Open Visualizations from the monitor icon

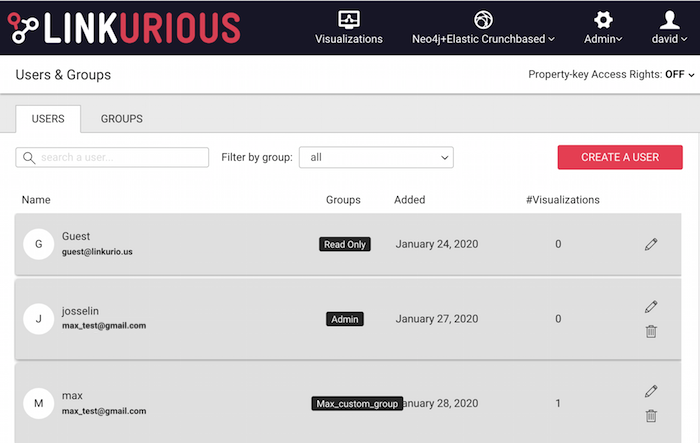(349, 20)
